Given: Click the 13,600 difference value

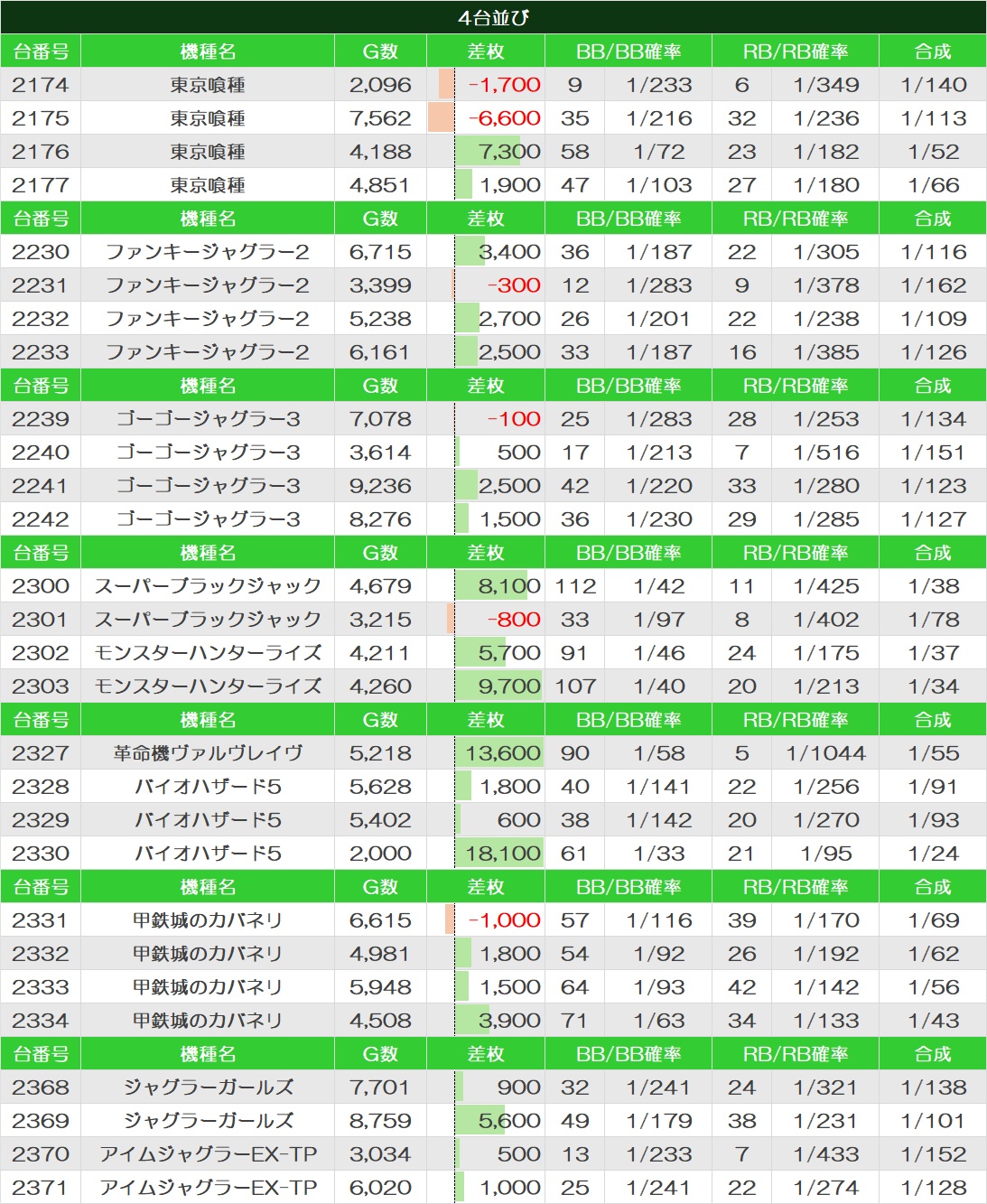Looking at the screenshot, I should (503, 753).
